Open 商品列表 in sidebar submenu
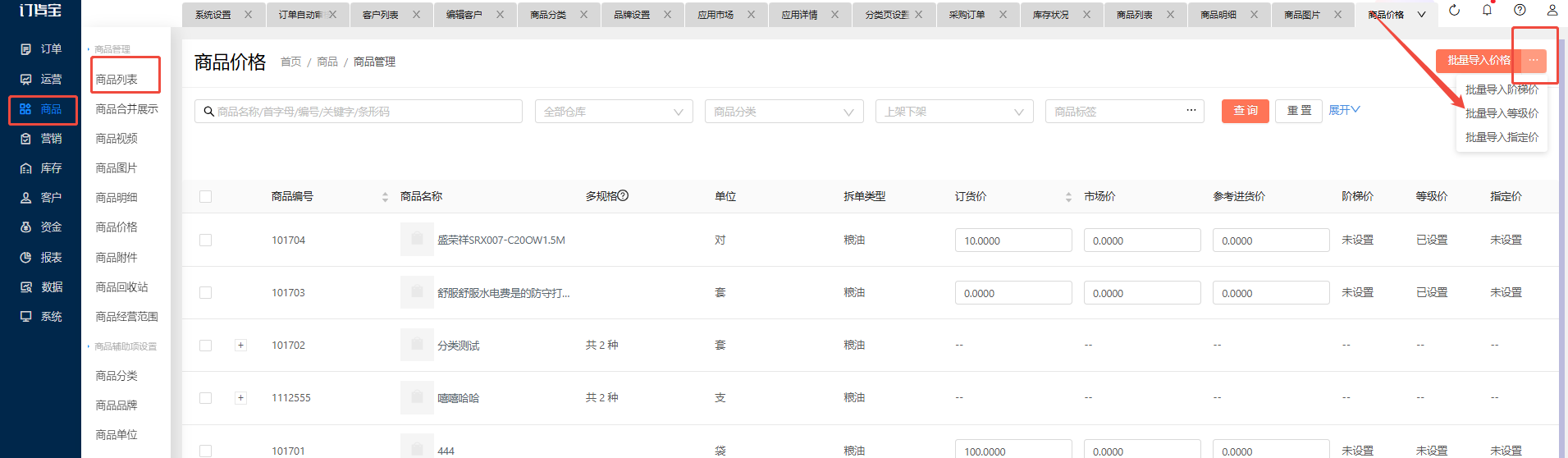1568x458 pixels. click(117, 80)
